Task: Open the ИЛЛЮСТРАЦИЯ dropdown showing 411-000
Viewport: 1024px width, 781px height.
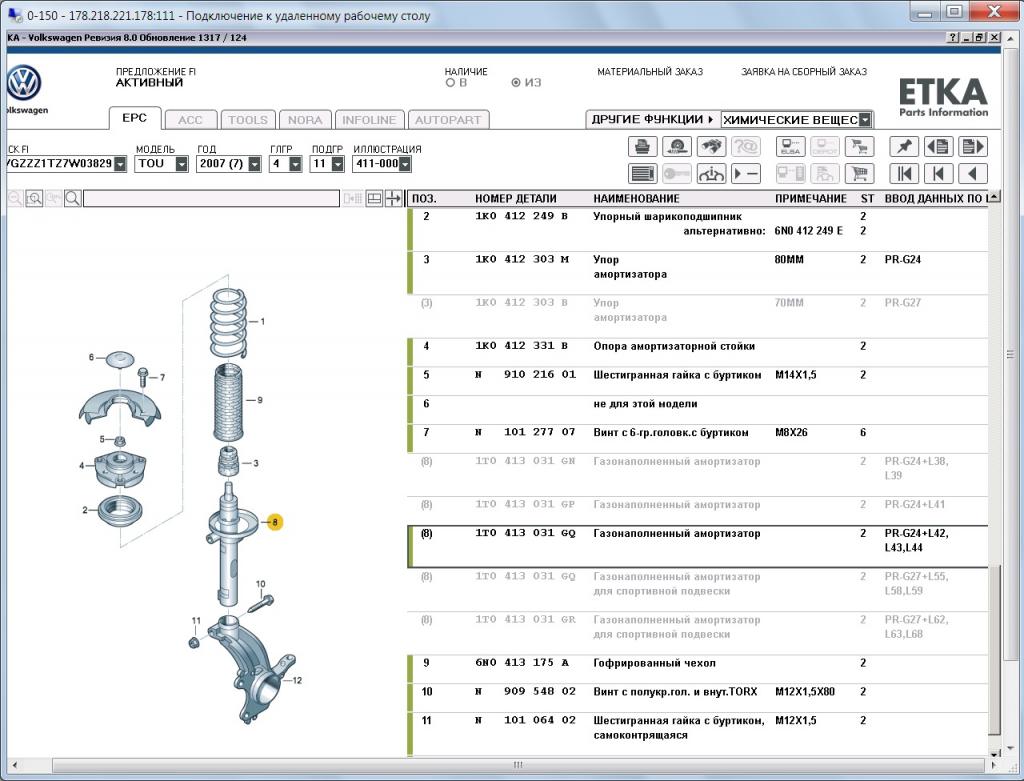Action: click(405, 164)
